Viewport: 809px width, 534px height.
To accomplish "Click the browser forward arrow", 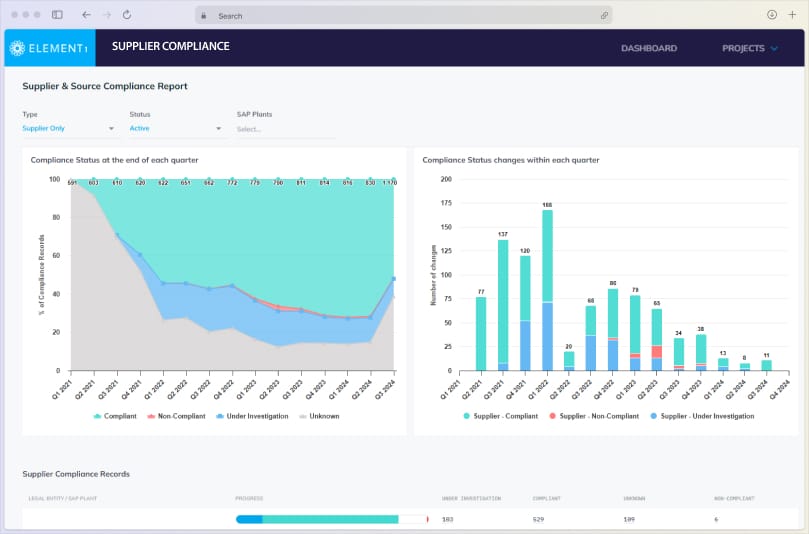I will tap(106, 15).
